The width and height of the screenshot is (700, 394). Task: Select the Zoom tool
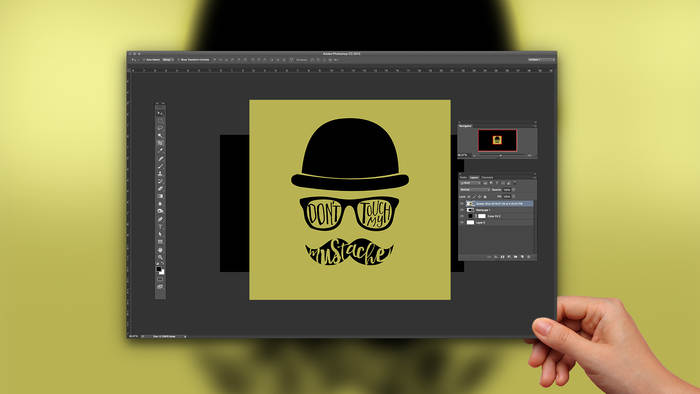(x=160, y=257)
